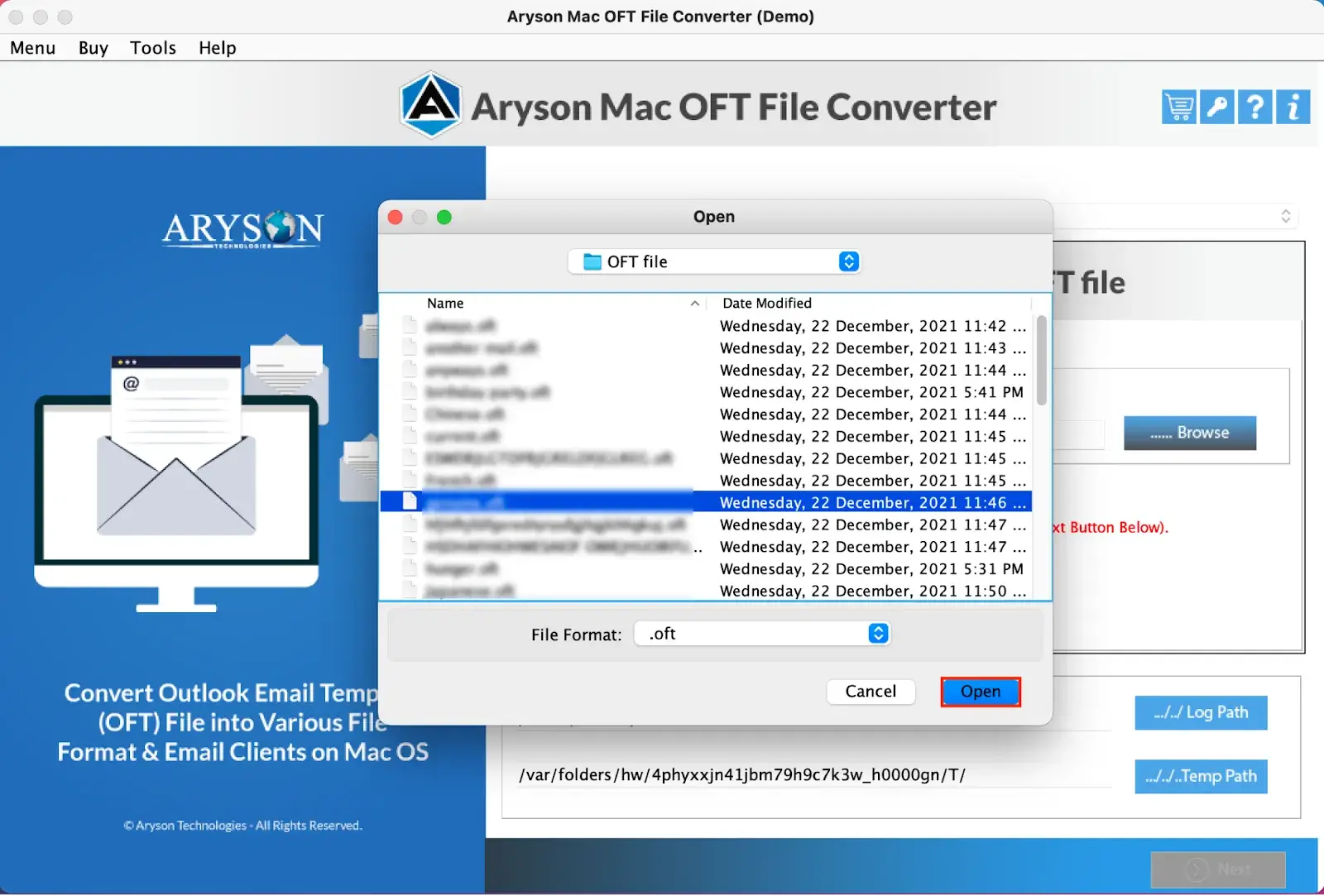The image size is (1324, 896).
Task: Select the row dated 11:50
Action: click(706, 590)
